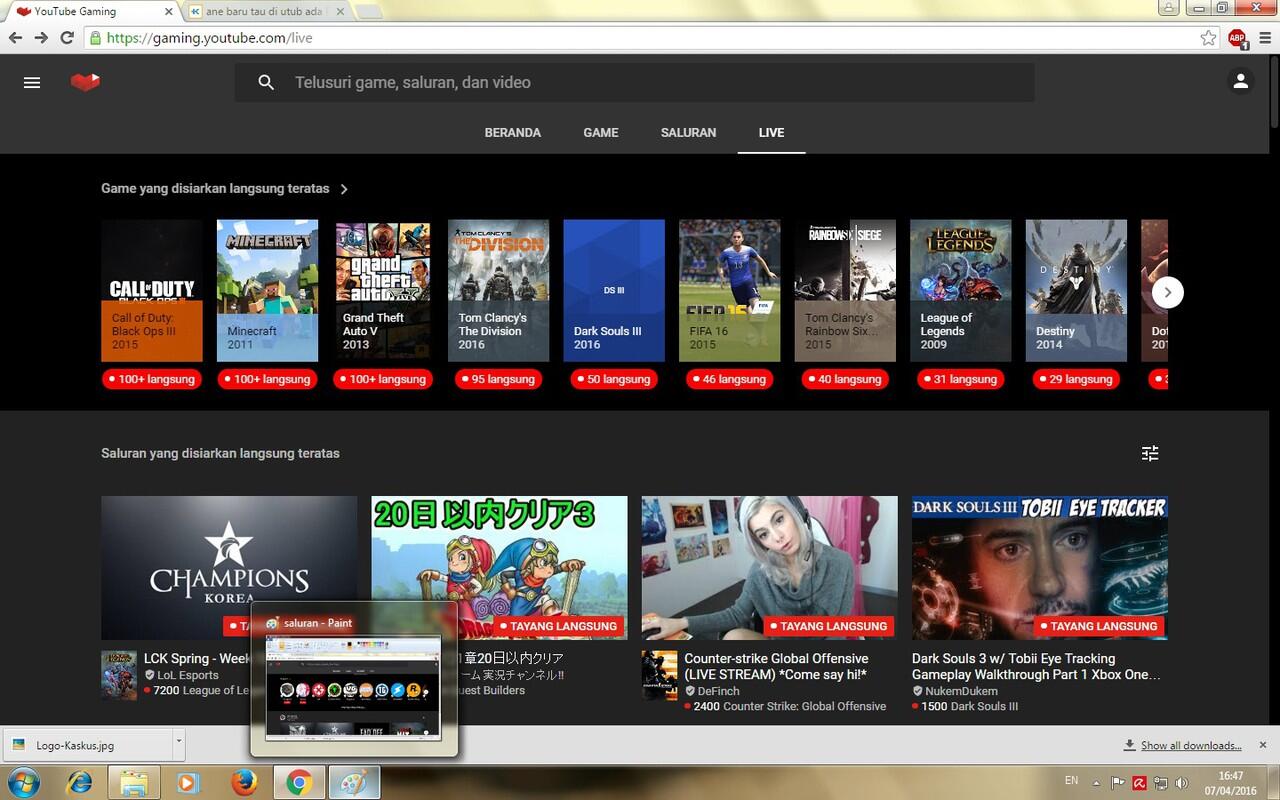Close the downloads bar

[1263, 745]
